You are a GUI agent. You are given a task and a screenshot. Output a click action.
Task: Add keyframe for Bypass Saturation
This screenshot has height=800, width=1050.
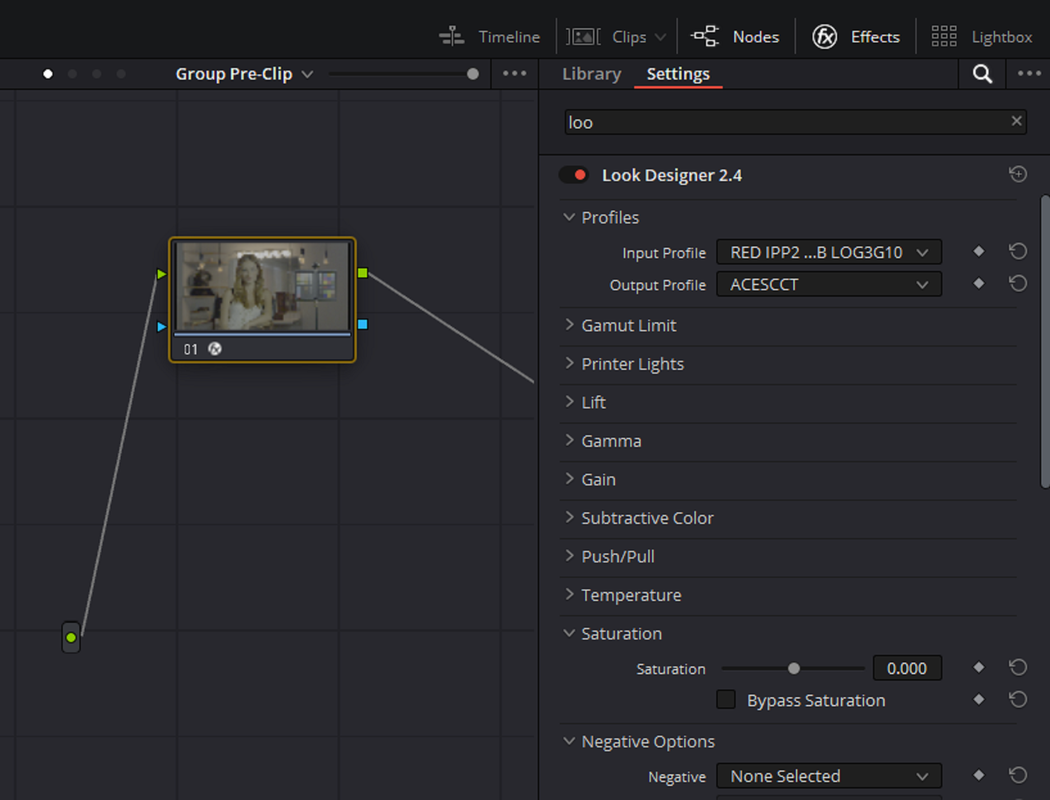(979, 699)
